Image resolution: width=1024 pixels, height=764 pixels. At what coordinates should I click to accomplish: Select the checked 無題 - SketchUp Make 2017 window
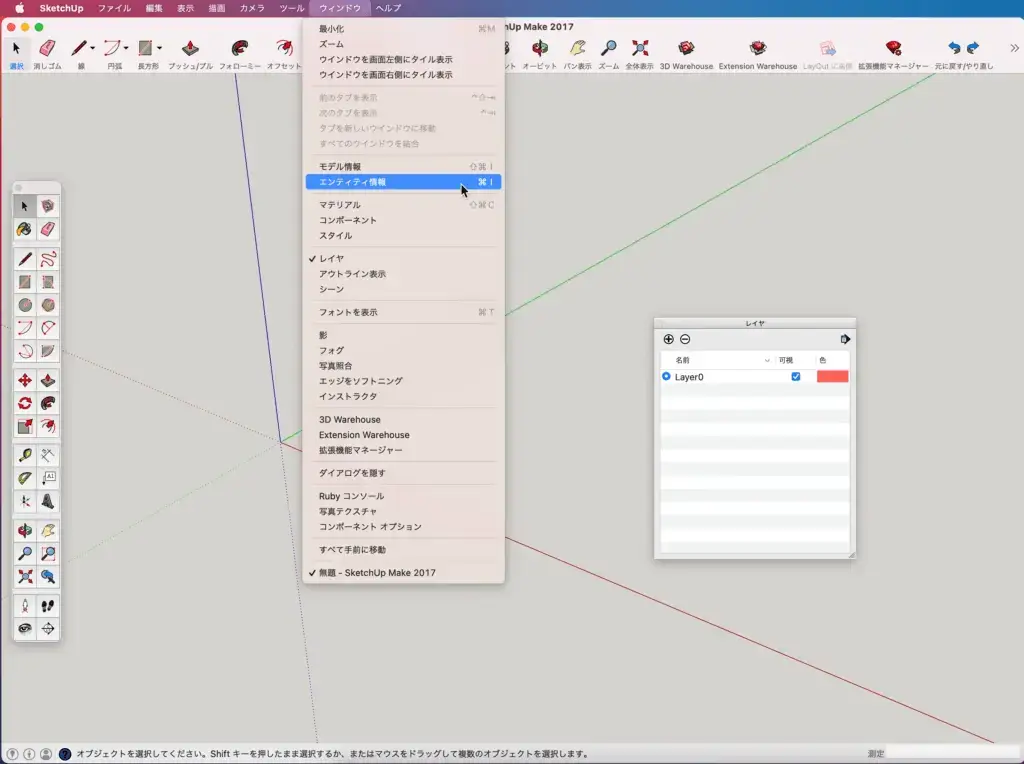(x=403, y=573)
